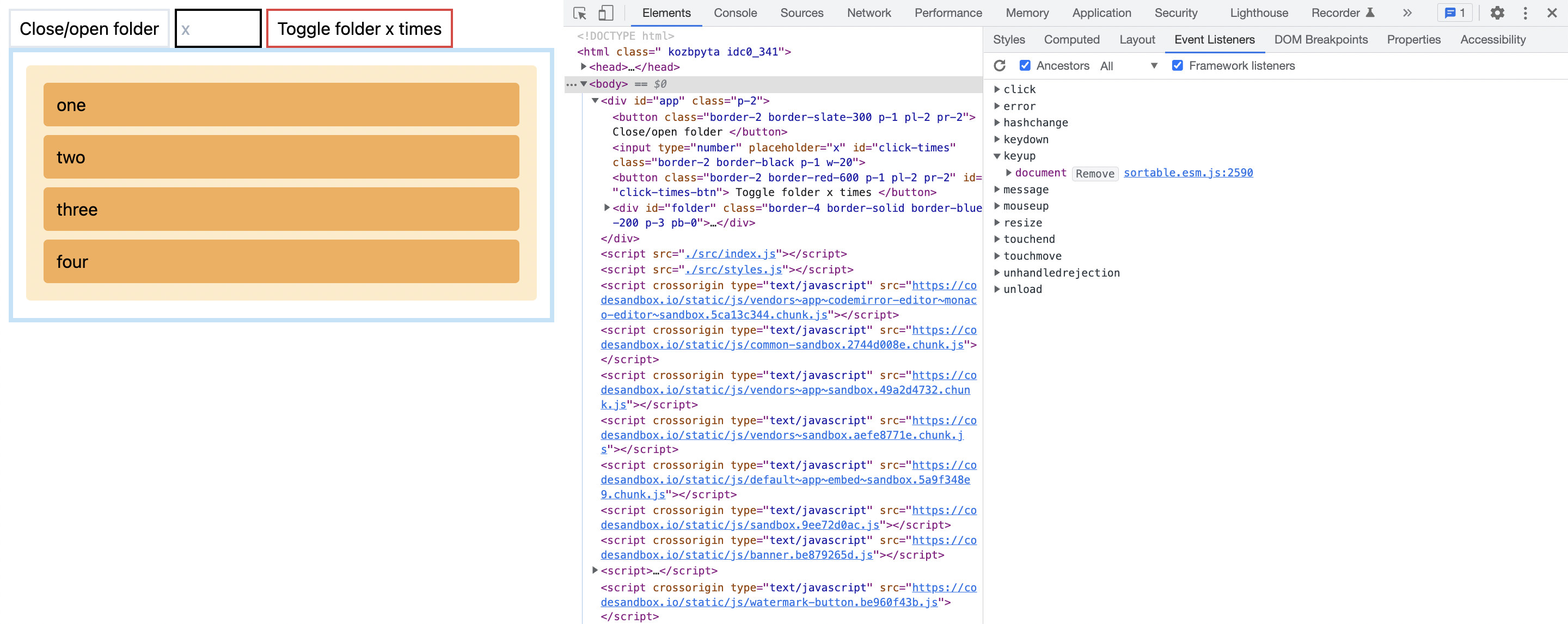This screenshot has width=1568, height=624.
Task: Uncheck the Ancestors checkbox
Action: tap(1025, 66)
